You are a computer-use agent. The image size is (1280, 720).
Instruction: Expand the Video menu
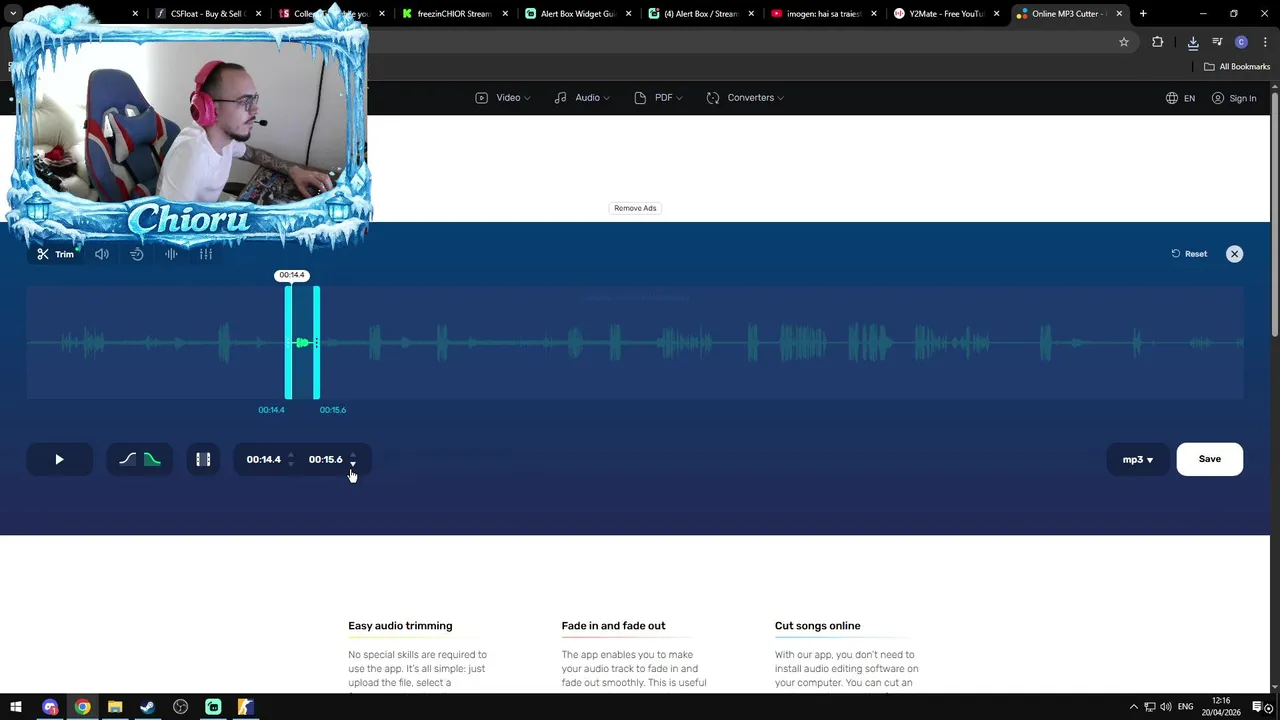[503, 98]
